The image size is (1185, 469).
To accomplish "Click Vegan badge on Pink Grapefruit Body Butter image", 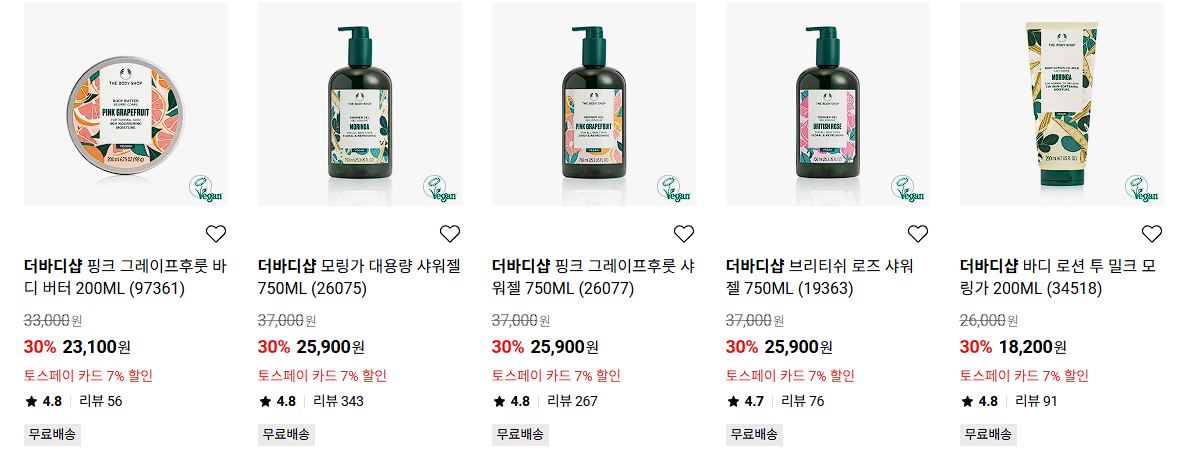I will click(x=206, y=188).
